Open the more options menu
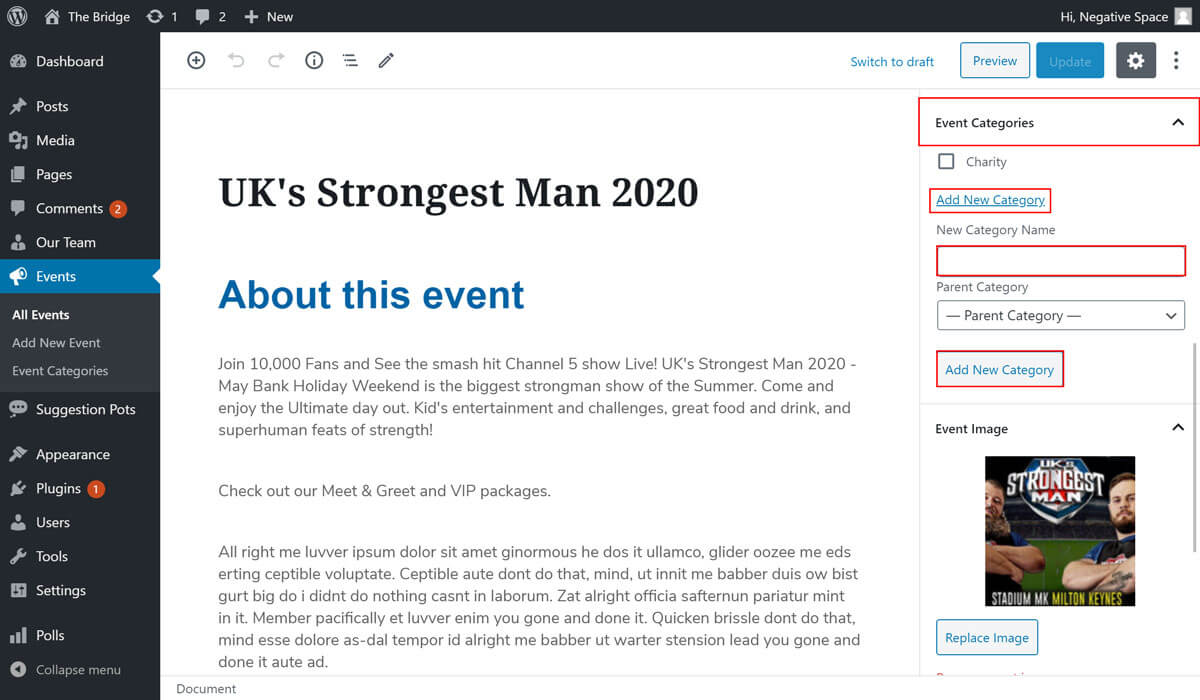Screen dimensions: 1200x700 [1176, 60]
